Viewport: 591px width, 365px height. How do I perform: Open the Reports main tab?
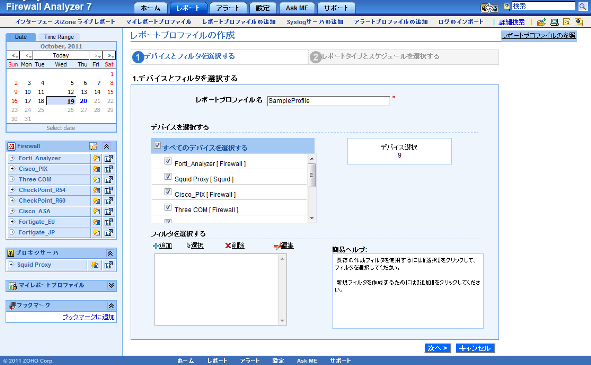click(x=188, y=8)
